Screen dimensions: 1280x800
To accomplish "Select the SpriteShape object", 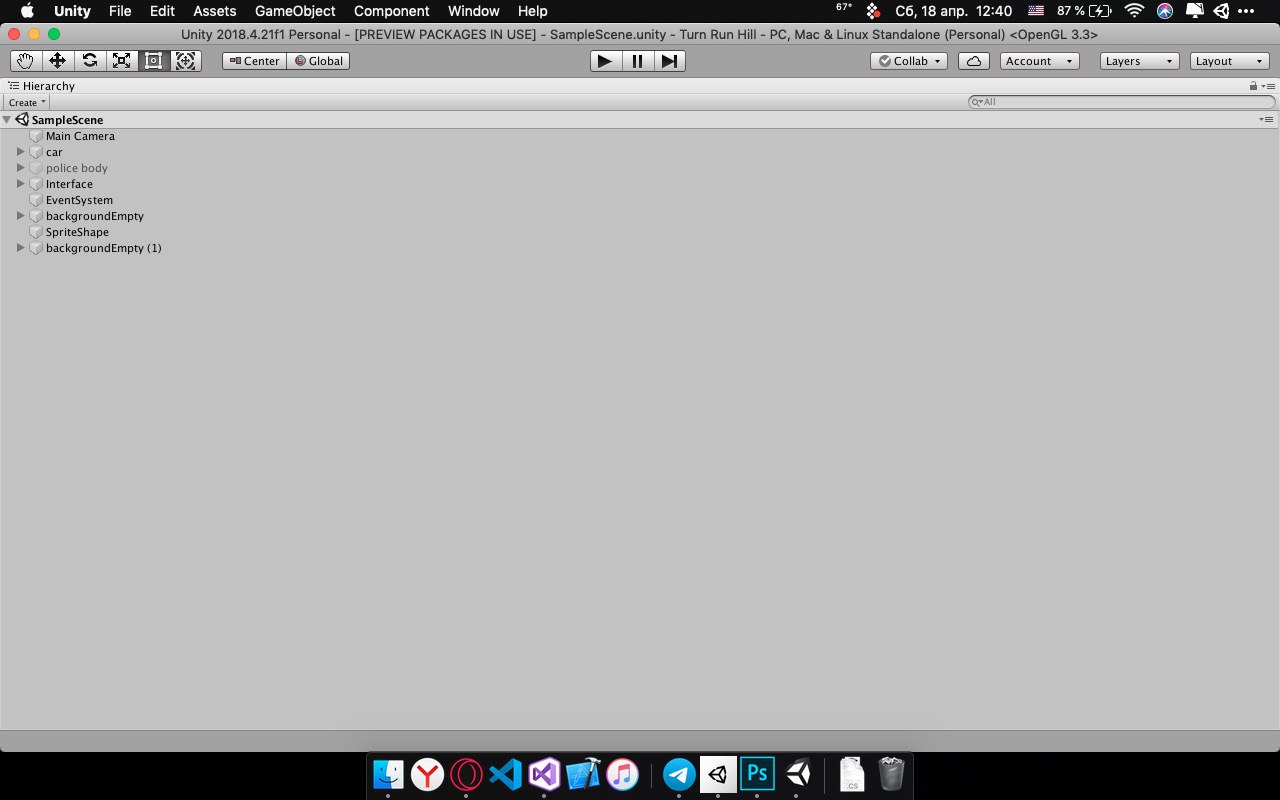I will [77, 232].
